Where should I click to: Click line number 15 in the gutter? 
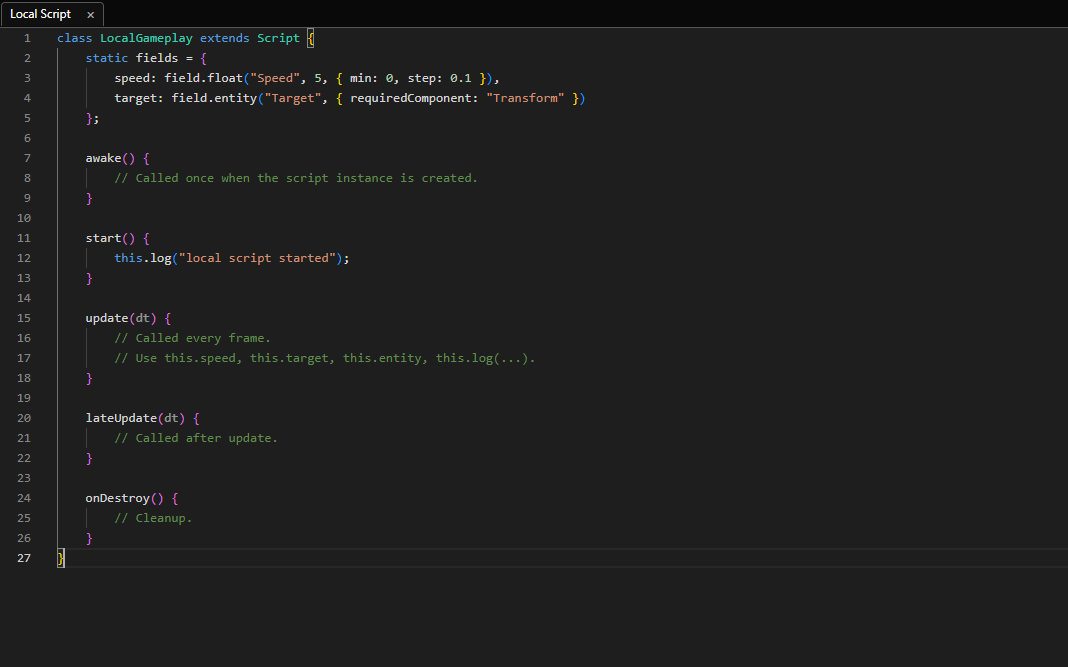pos(24,318)
